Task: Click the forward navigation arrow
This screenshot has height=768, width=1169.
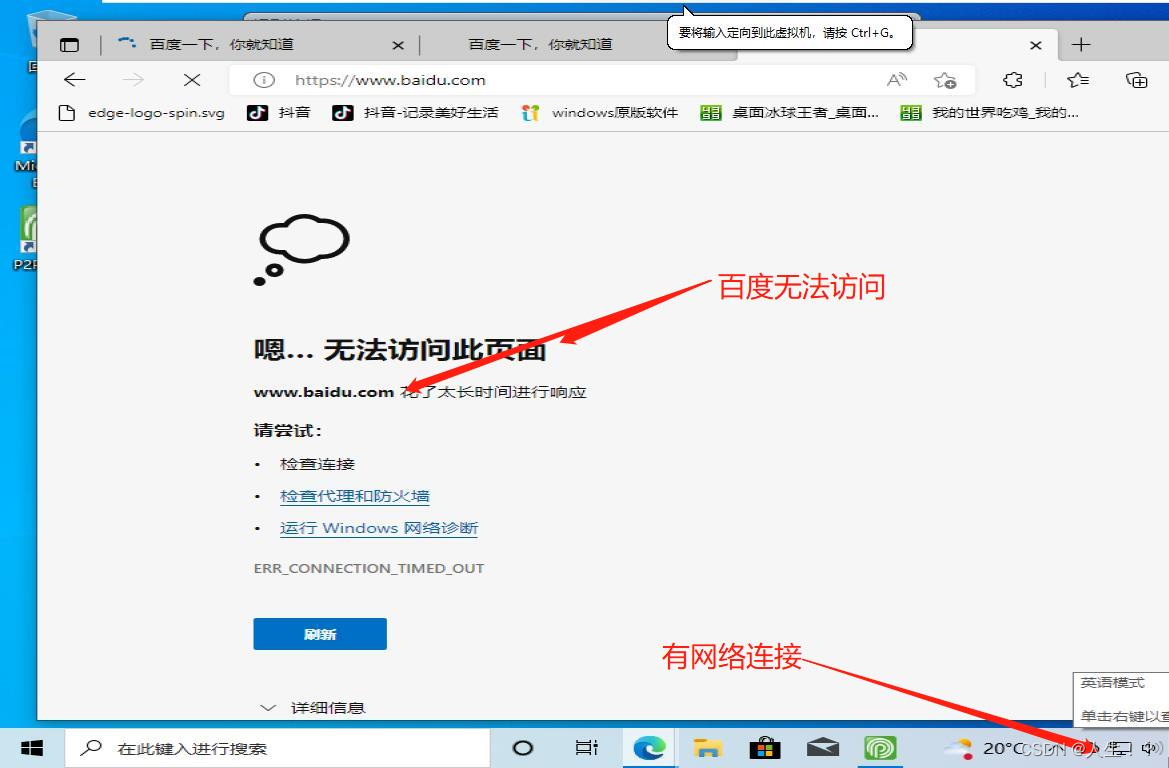Action: (133, 80)
